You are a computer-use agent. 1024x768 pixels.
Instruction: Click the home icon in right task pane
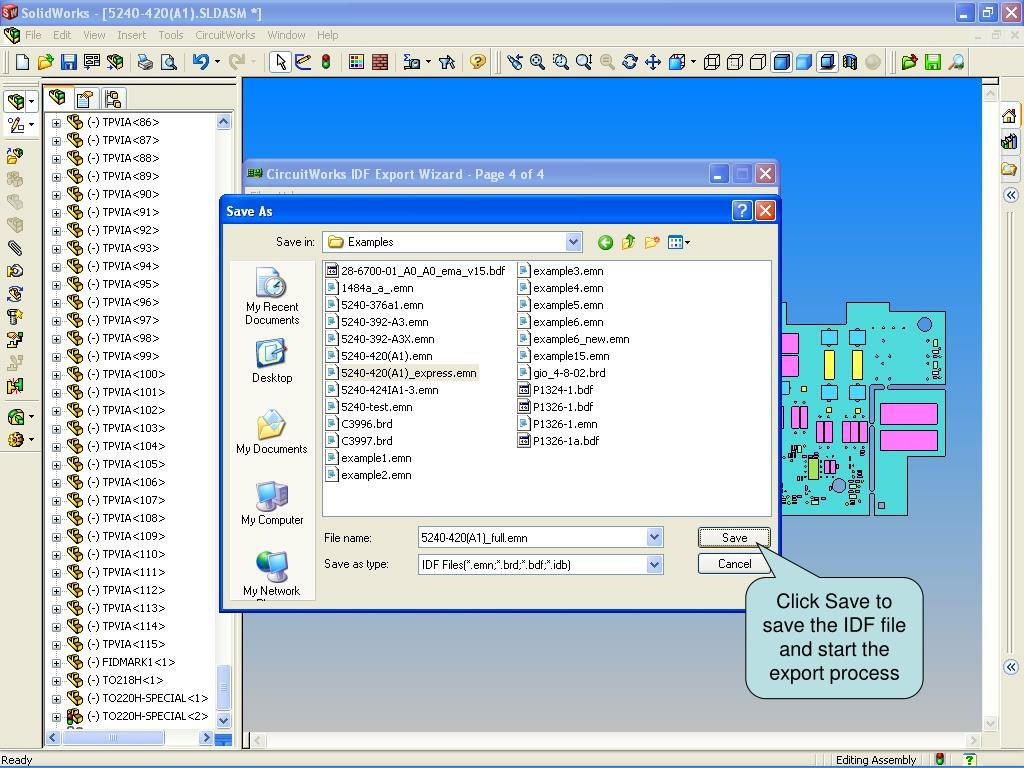1009,116
